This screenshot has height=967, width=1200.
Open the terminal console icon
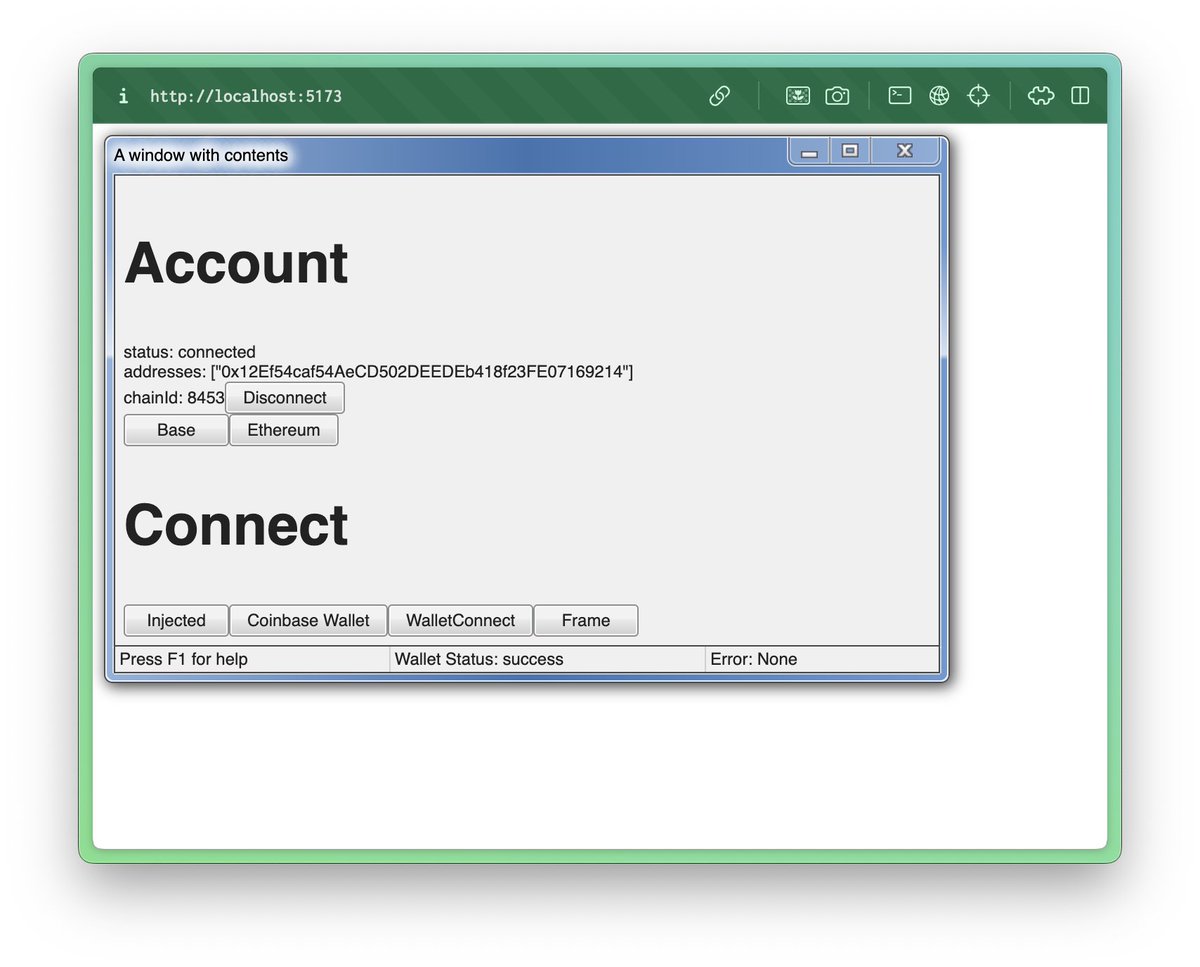coord(900,96)
